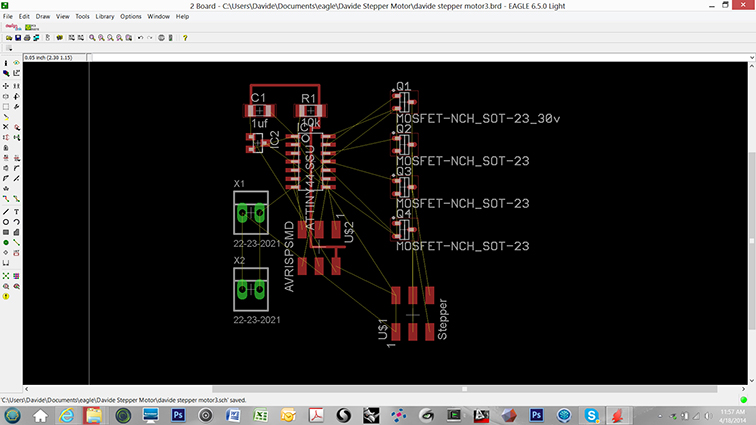Run the DRC check tool
756x425 pixels.
click(x=16, y=287)
